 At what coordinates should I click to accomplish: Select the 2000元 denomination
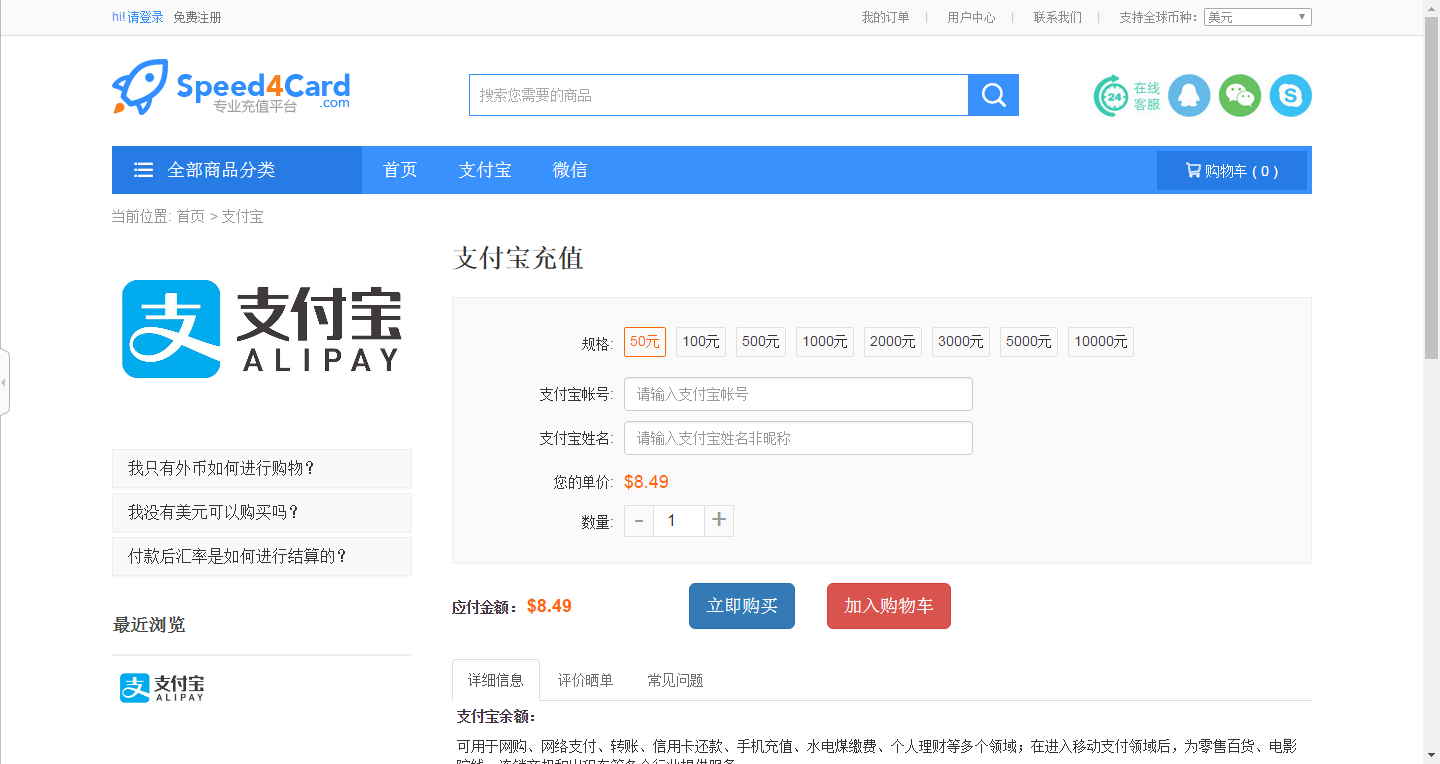[x=893, y=342]
